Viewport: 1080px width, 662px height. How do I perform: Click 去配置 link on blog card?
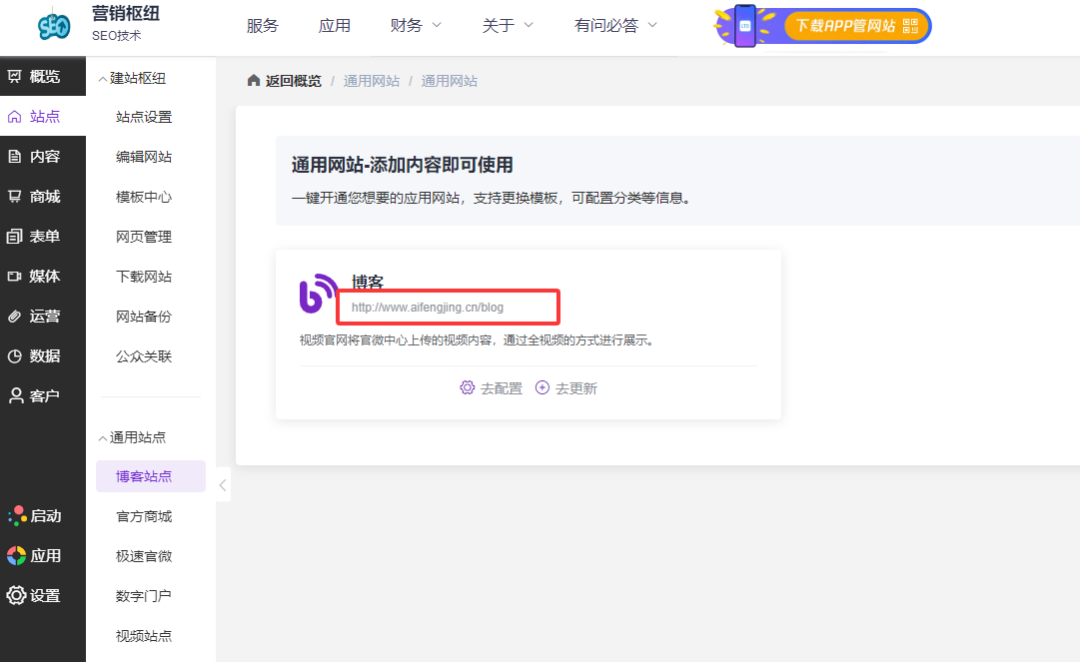(x=501, y=389)
